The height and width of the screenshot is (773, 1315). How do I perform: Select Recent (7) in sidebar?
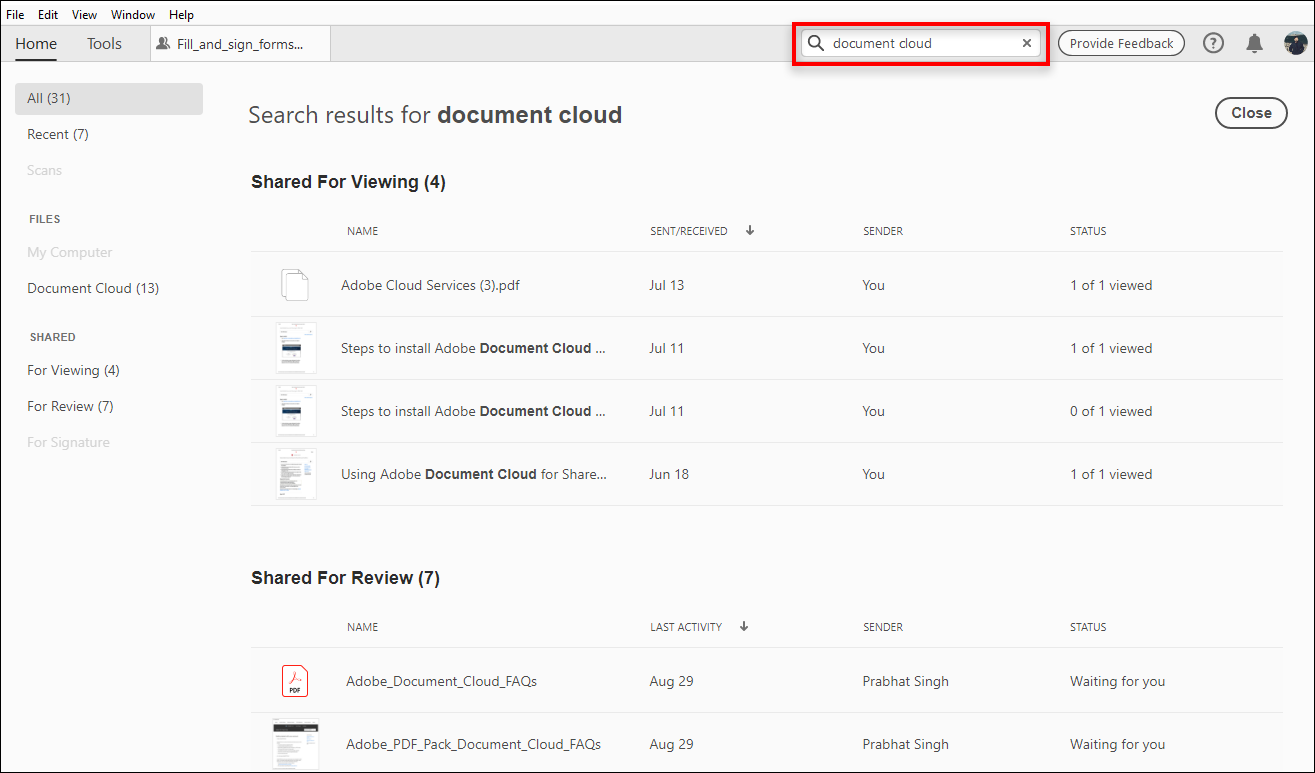tap(58, 134)
